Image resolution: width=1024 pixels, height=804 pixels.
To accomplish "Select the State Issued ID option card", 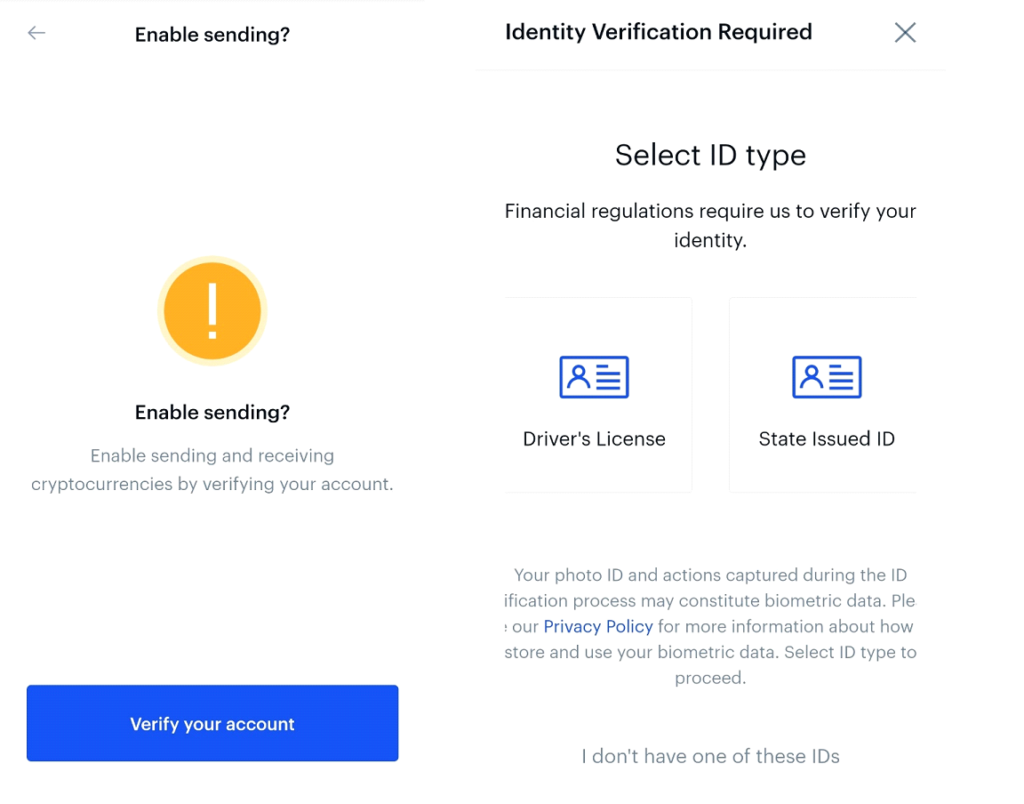I will pos(823,394).
